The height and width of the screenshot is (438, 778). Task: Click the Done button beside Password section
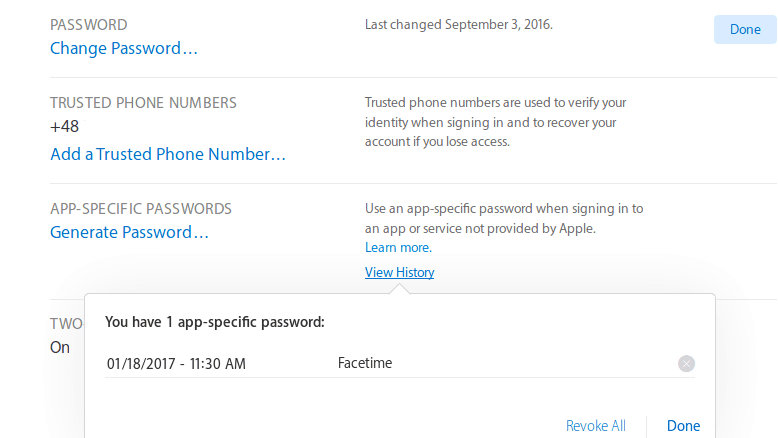[x=745, y=29]
